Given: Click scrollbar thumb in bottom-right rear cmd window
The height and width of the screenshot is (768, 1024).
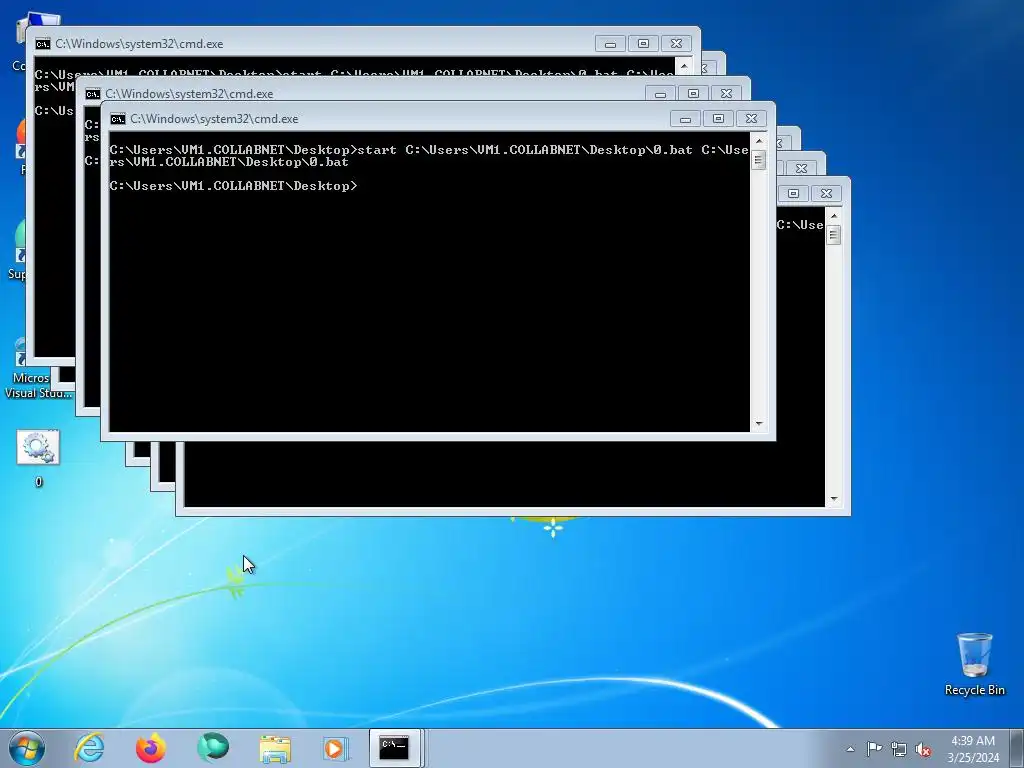Looking at the screenshot, I should [x=833, y=235].
